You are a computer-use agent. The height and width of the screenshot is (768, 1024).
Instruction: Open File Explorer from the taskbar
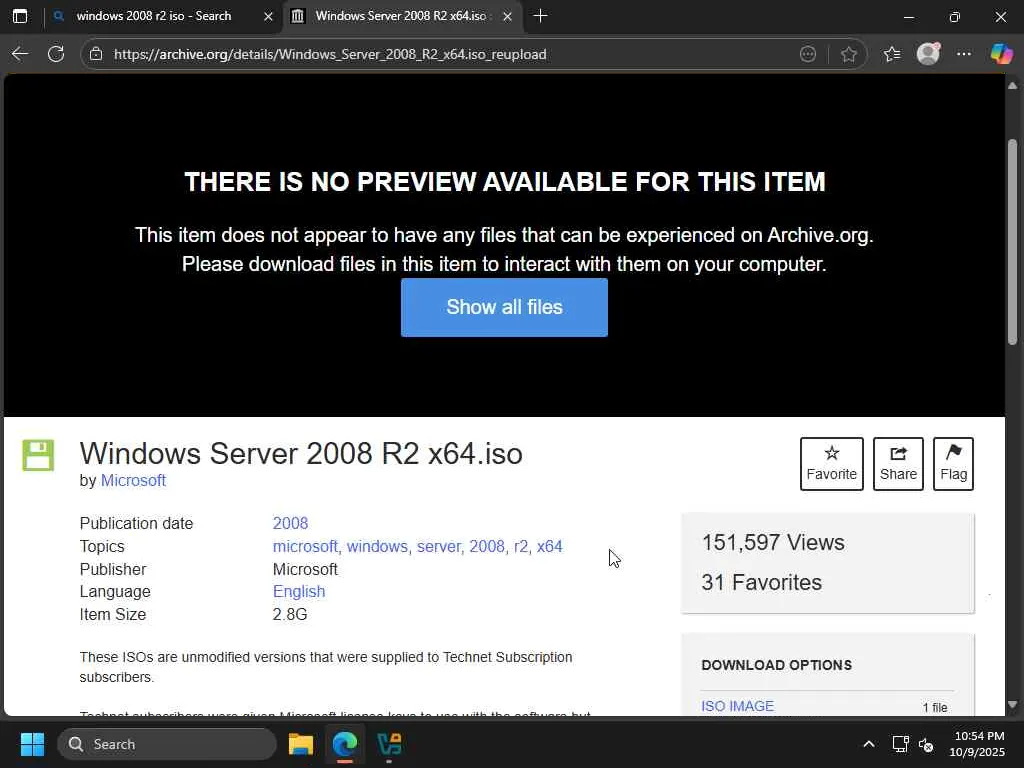301,744
